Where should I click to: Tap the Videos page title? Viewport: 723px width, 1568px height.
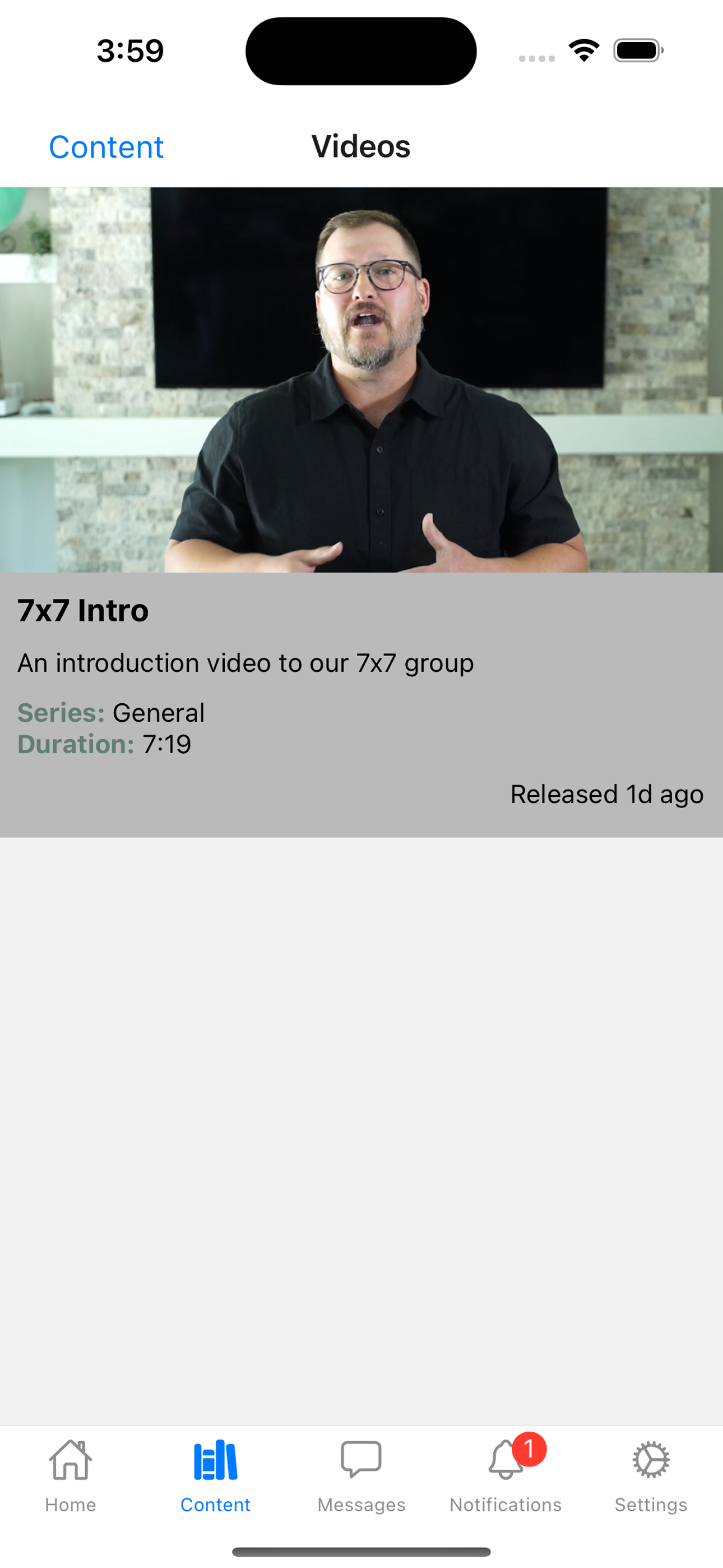point(361,147)
